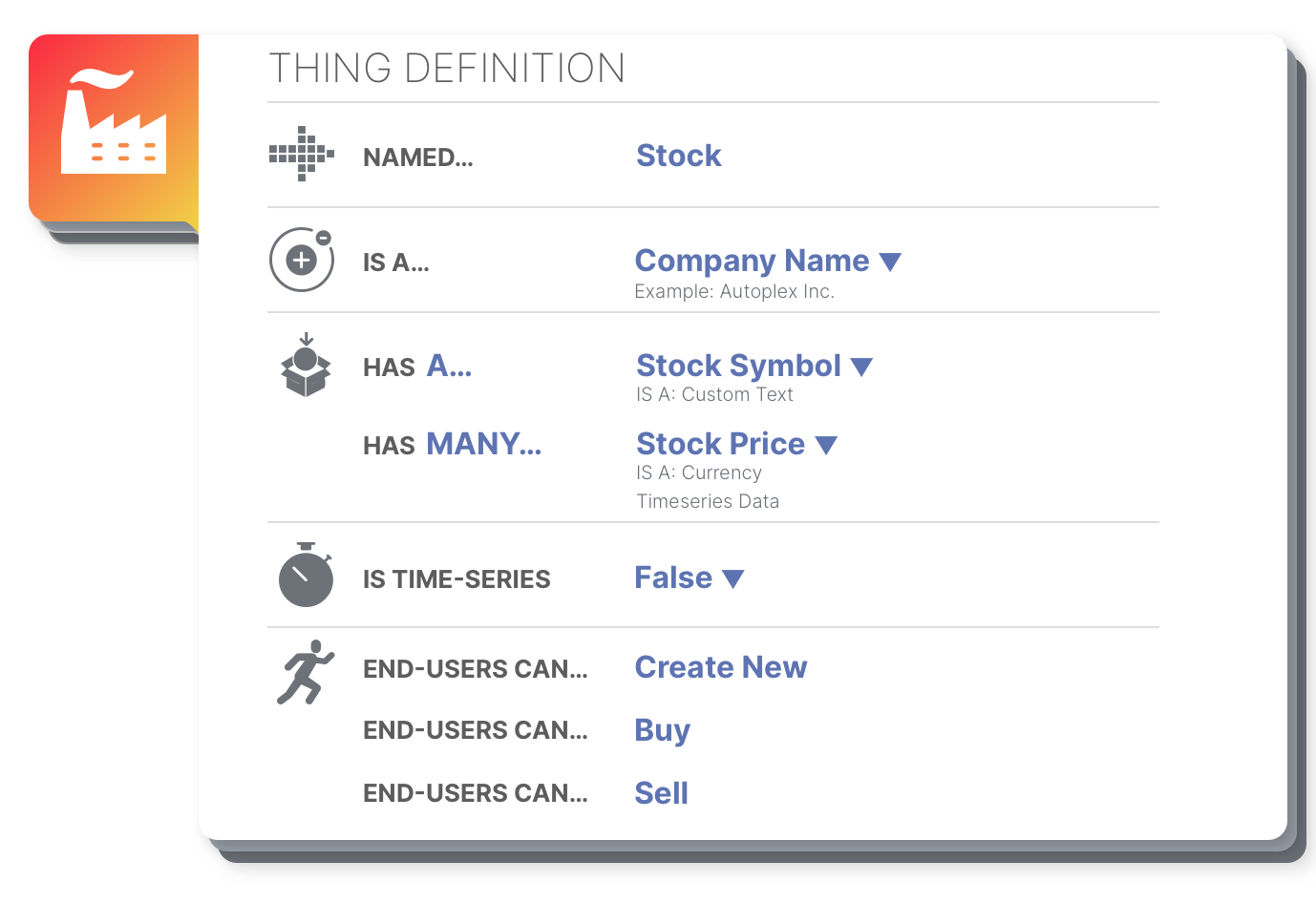Screen dimensions: 1316x903
Task: Click the running person icon beside END-USERS CAN
Action: tap(306, 672)
